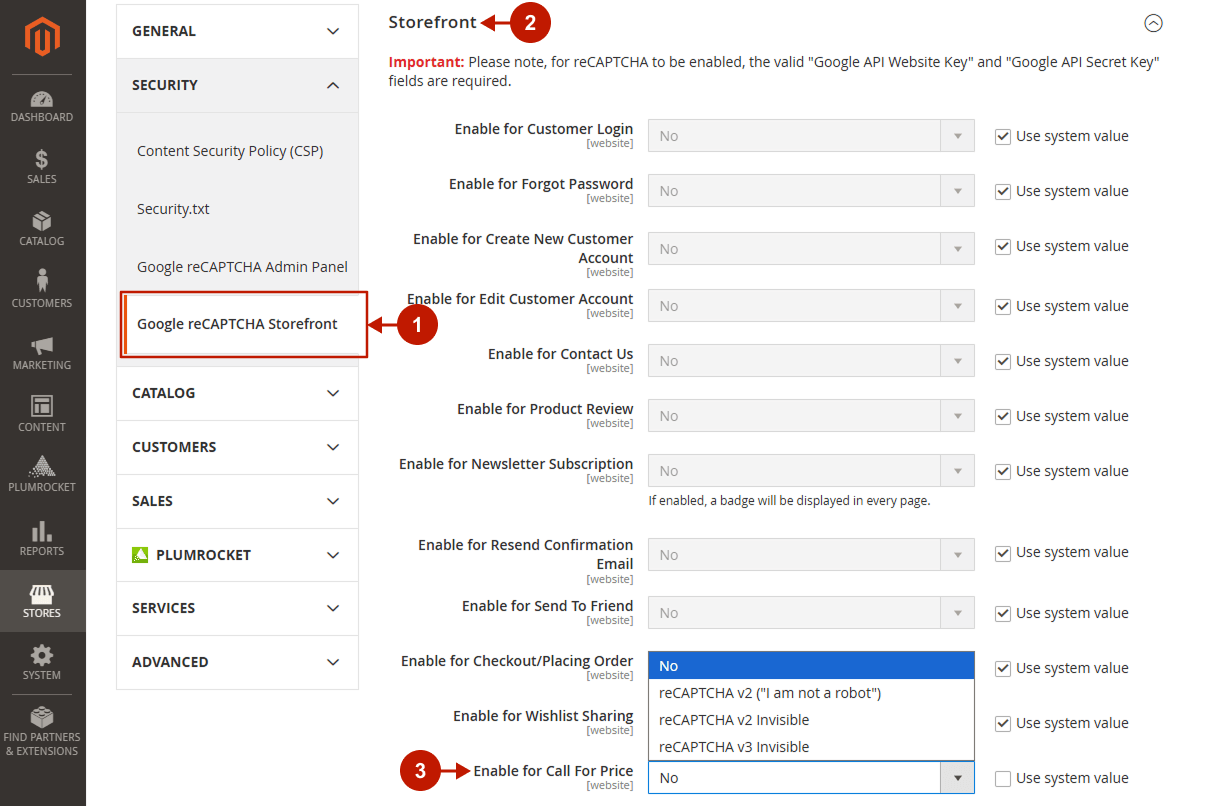
Task: Open the Enable for Product Review dropdown
Action: click(811, 416)
